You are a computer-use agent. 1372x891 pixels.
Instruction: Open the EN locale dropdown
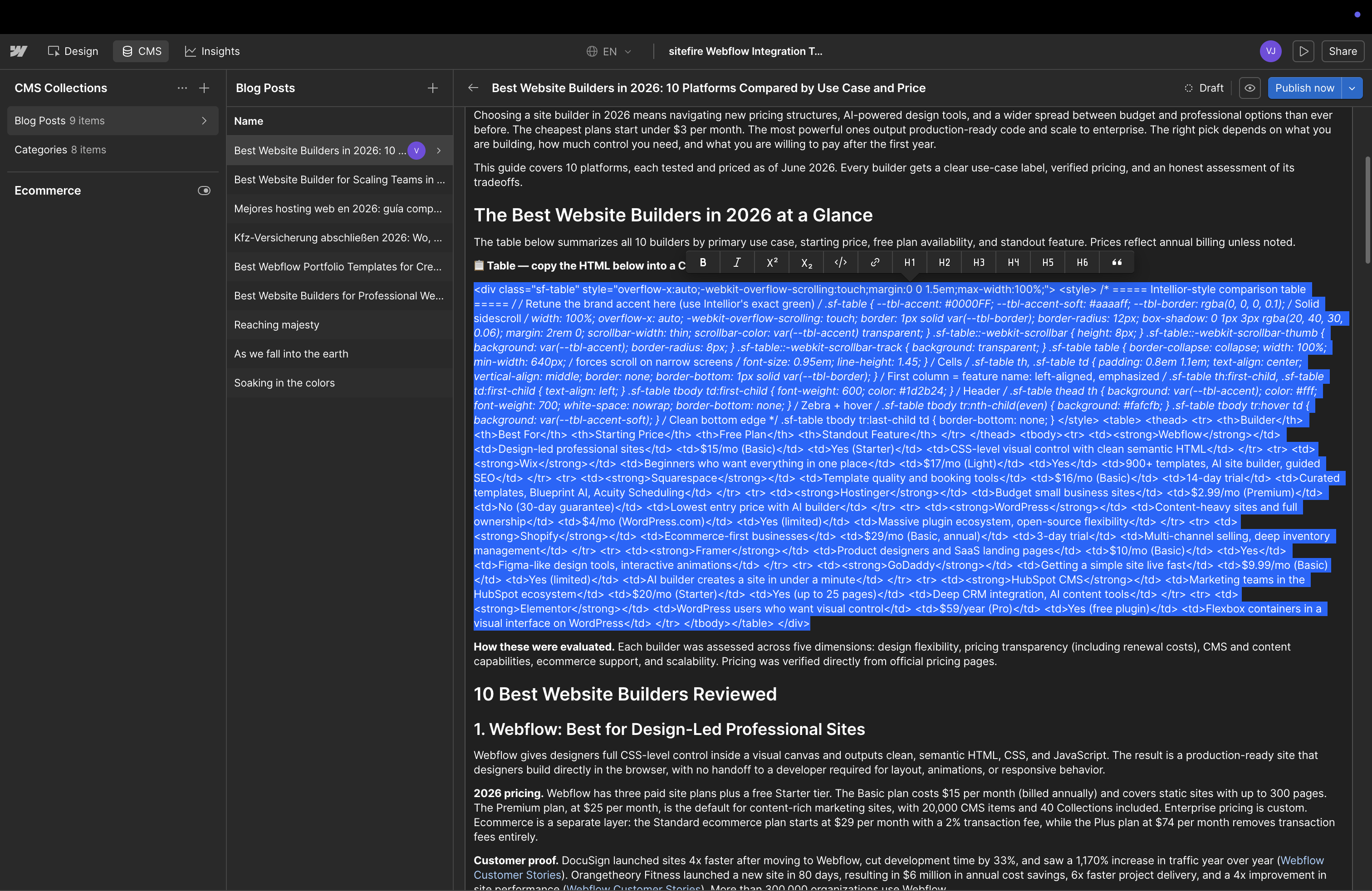click(x=609, y=51)
